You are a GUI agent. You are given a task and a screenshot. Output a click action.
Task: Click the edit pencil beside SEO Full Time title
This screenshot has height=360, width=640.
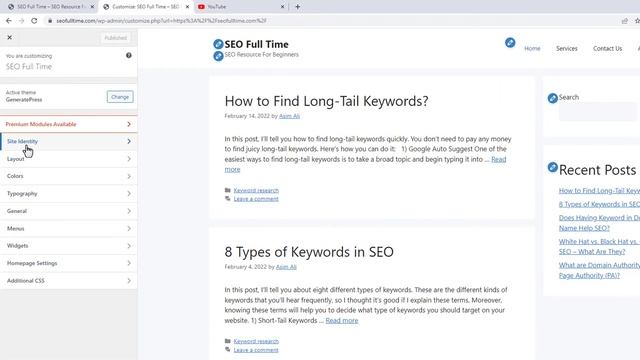click(x=218, y=44)
